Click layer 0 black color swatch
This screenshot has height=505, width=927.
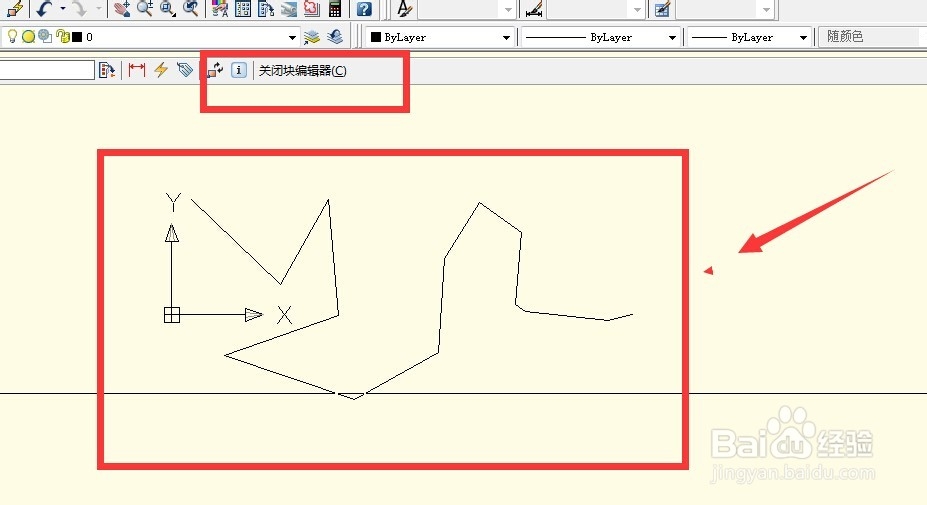tap(77, 37)
